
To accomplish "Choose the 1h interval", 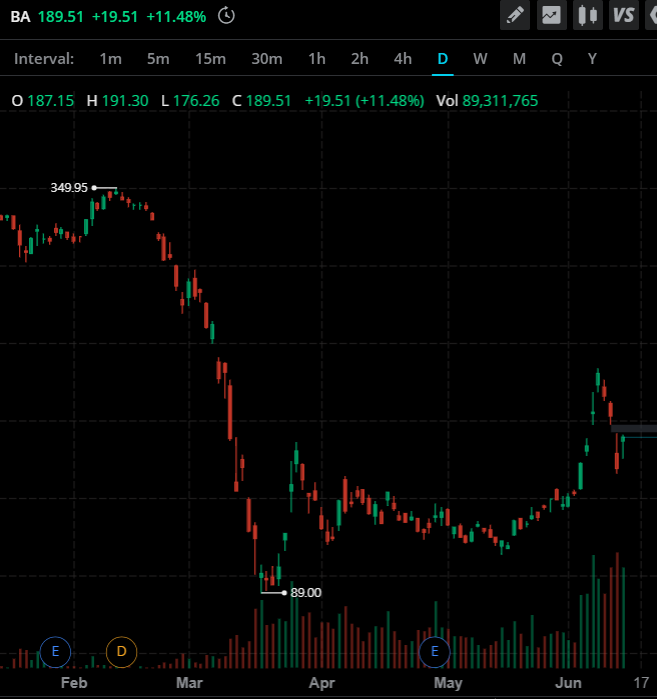I will [317, 59].
